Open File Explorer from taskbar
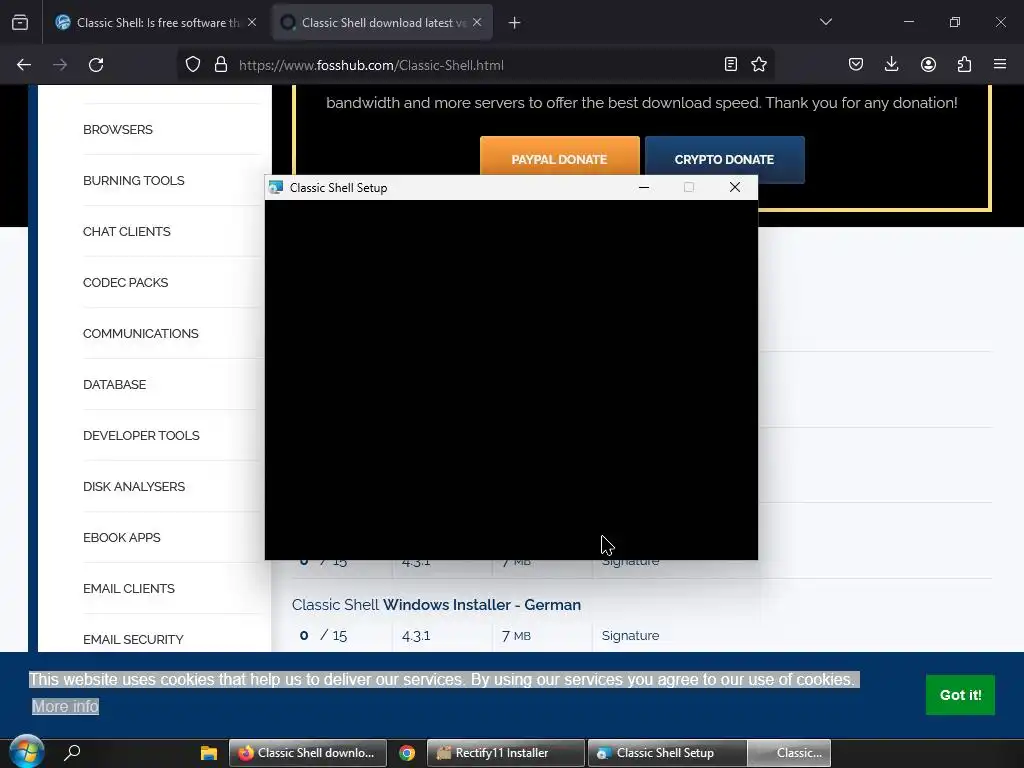 tap(208, 752)
